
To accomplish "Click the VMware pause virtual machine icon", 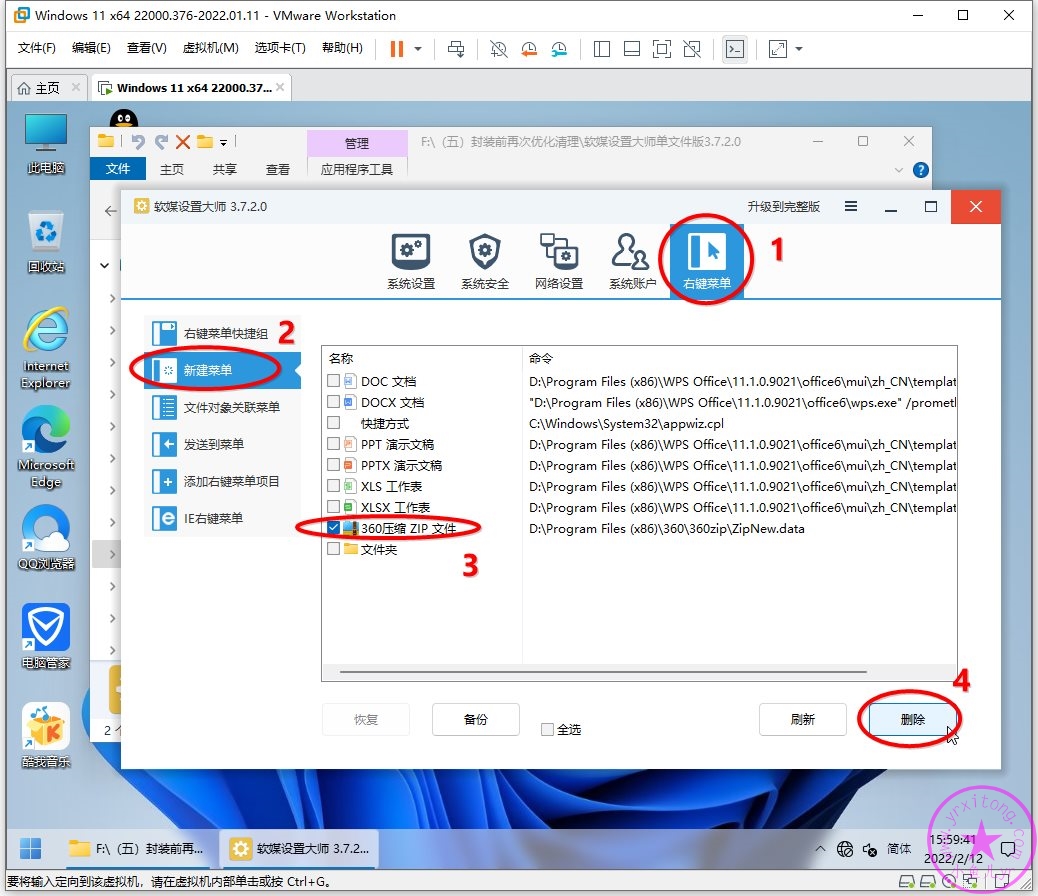I will (x=397, y=48).
